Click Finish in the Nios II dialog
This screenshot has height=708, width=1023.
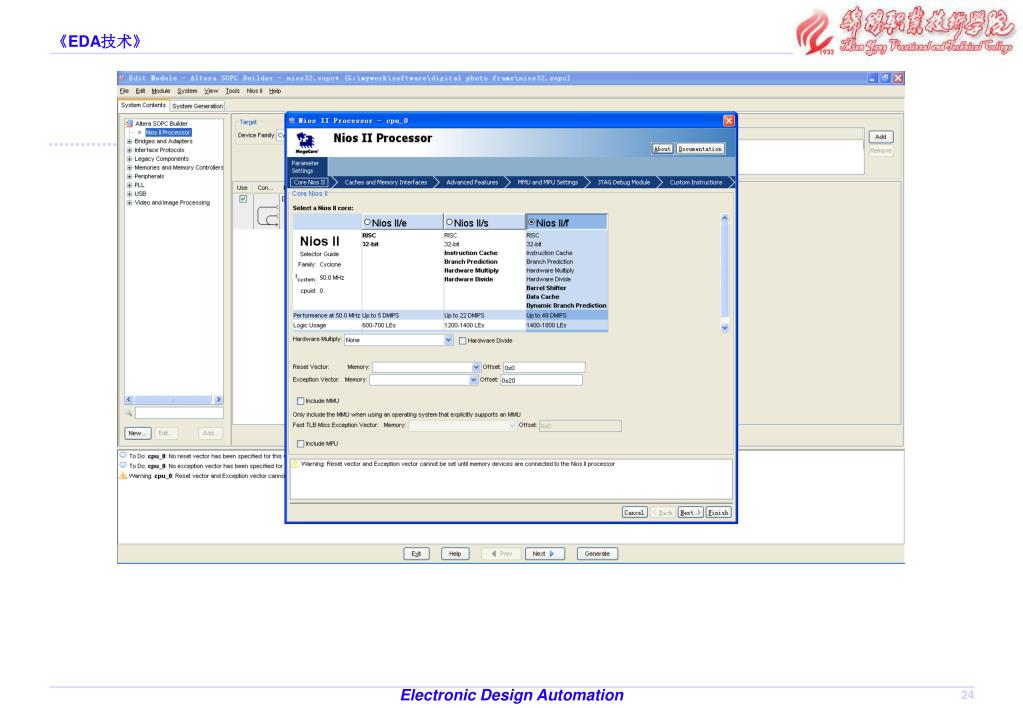pos(718,513)
